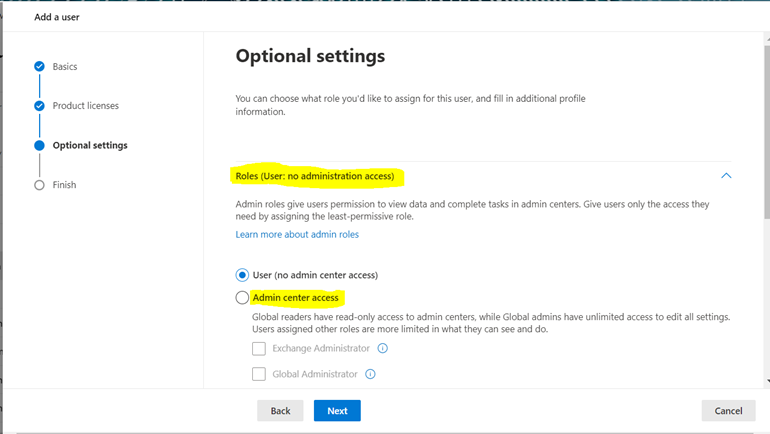Screen dimensions: 770x434
Task: Collapse the Roles section chevron
Action: click(726, 176)
